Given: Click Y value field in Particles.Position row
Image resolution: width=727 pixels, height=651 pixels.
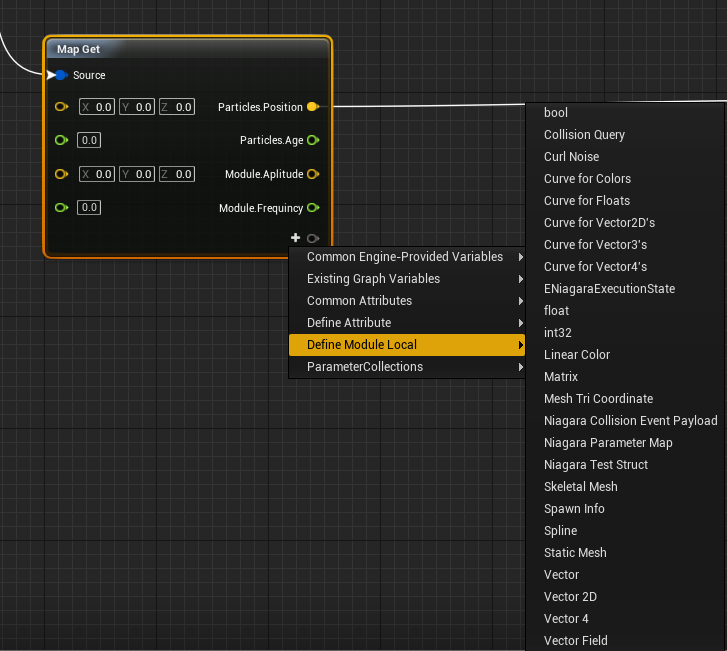Looking at the screenshot, I should pyautogui.click(x=137, y=107).
